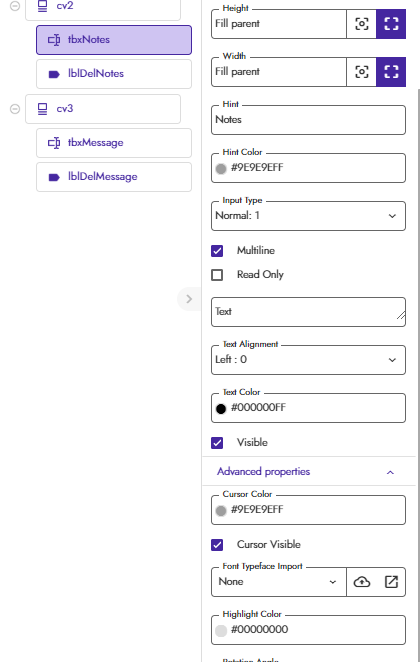Click Width fill-parent icon button
Screen dimensions: 420x662
(x=391, y=72)
